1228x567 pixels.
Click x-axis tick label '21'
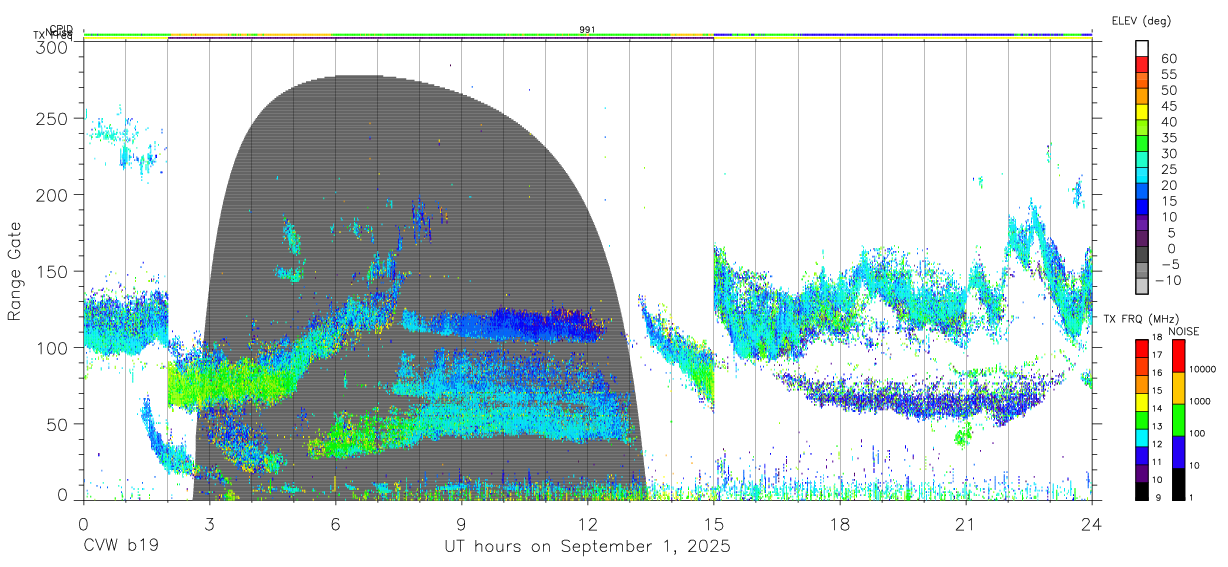pos(965,523)
